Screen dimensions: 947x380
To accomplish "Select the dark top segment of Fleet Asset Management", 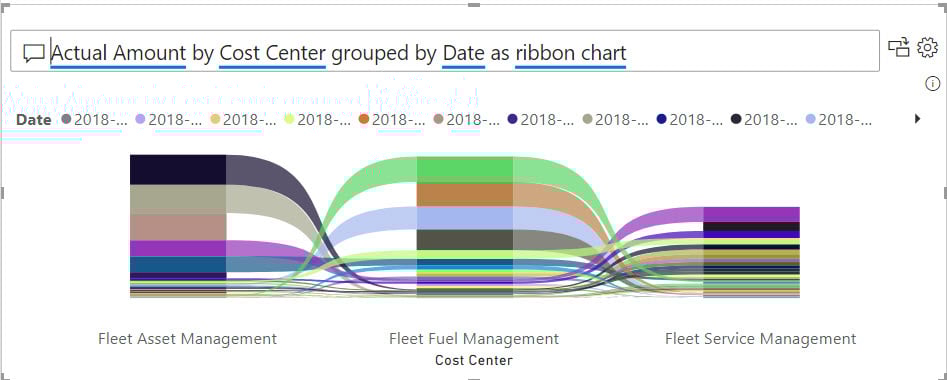I will tap(178, 170).
